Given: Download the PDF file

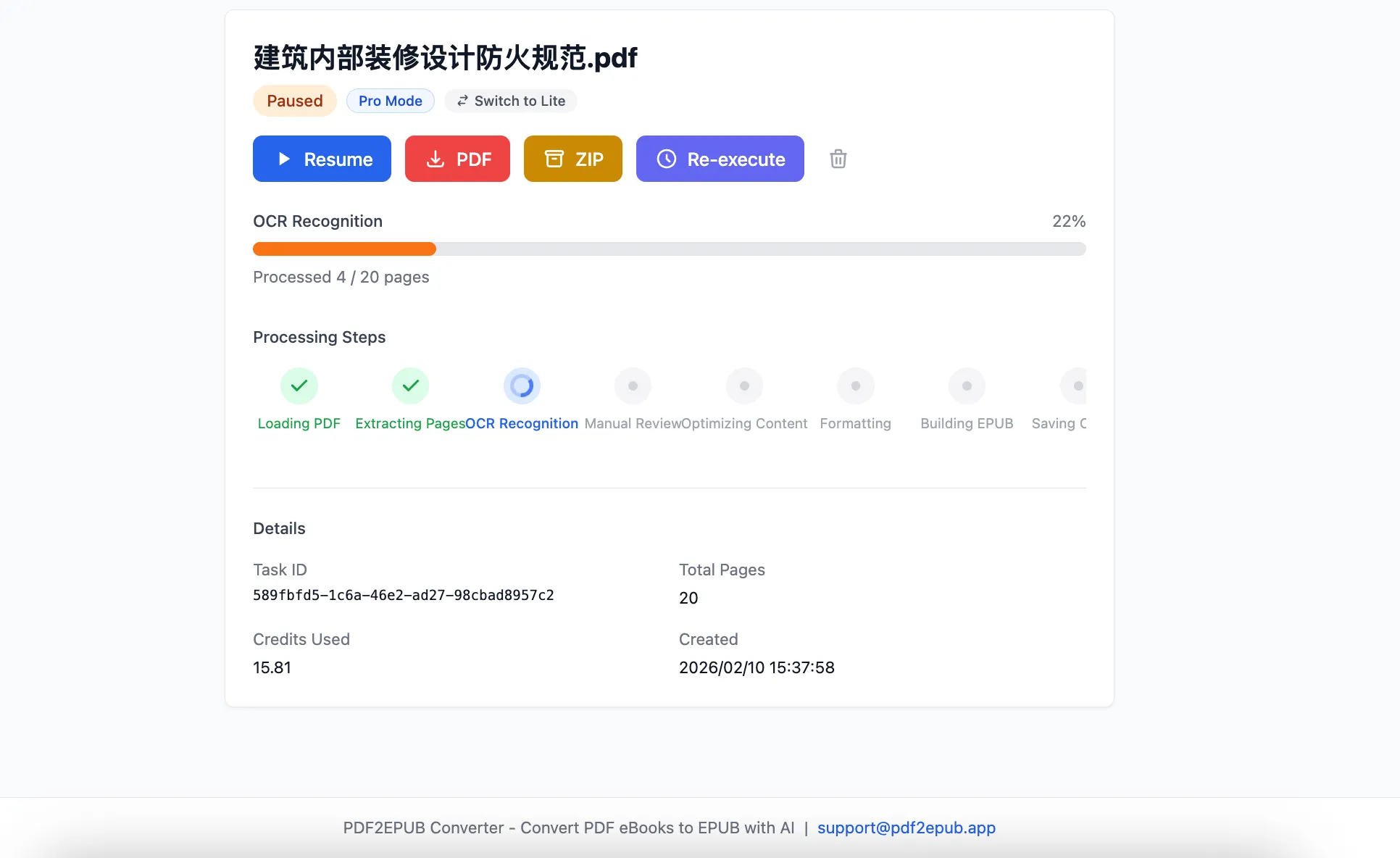Looking at the screenshot, I should point(457,159).
